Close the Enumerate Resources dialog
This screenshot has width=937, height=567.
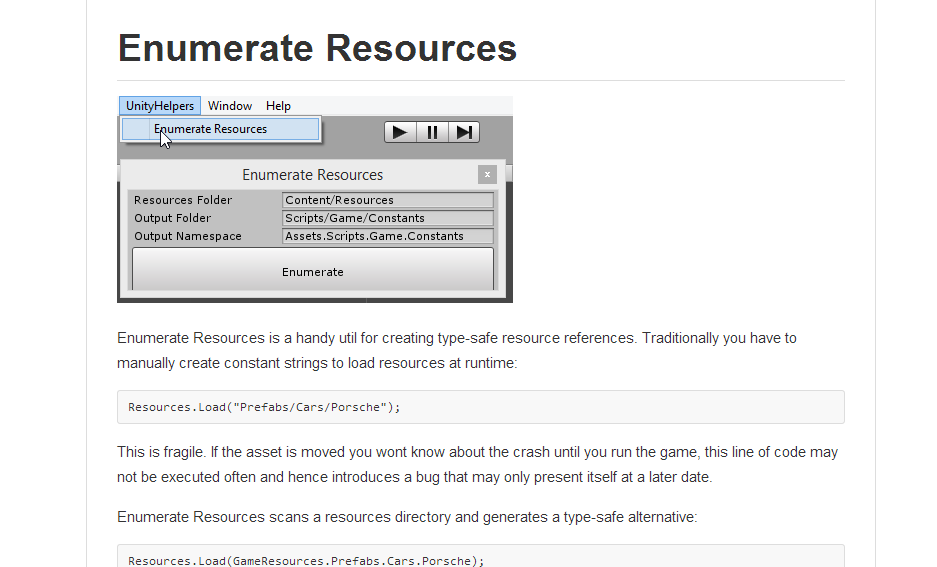487,174
